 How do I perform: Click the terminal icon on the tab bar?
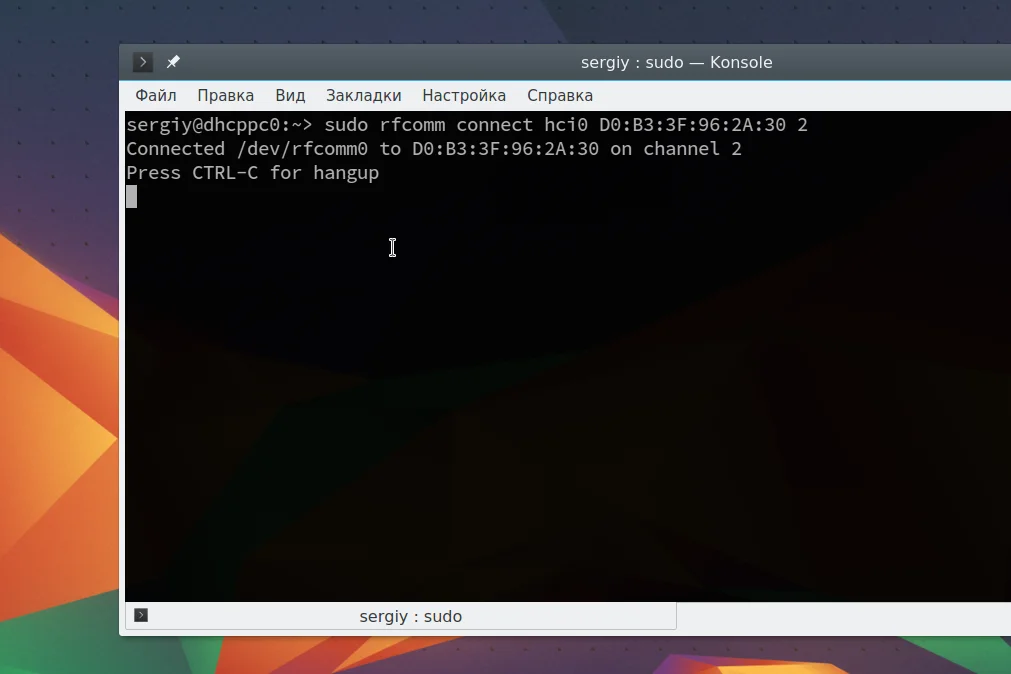pyautogui.click(x=141, y=615)
